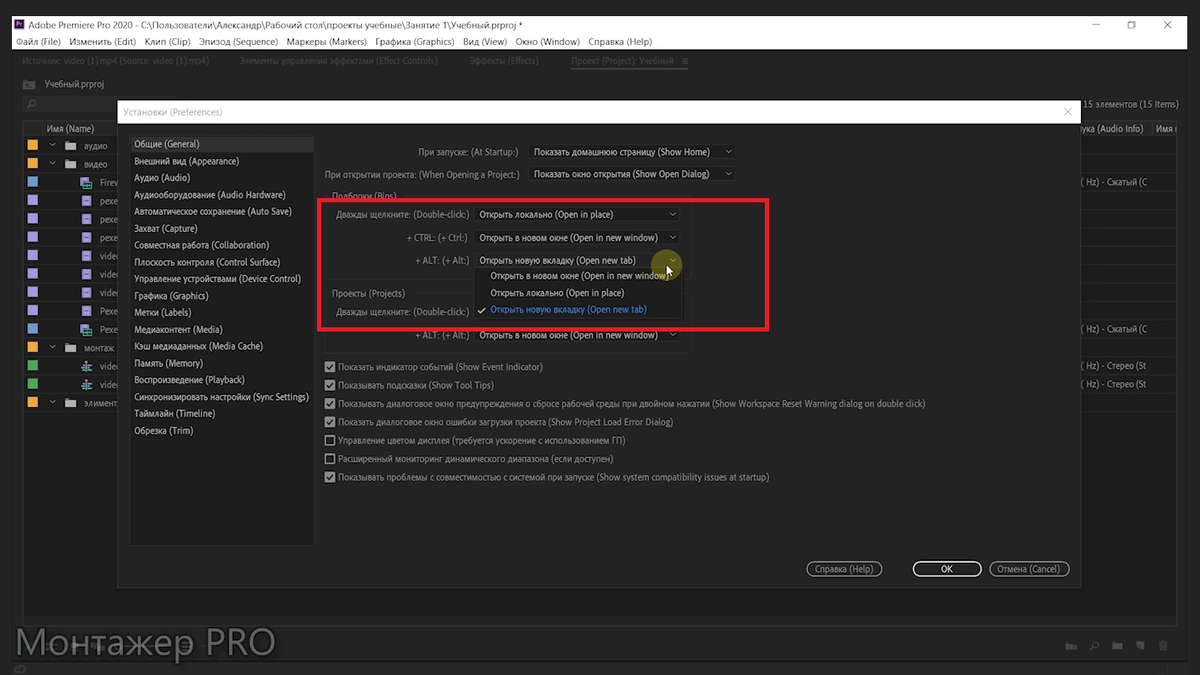Choose Открыть в новом окне in the open dropdown list
This screenshot has width=1200, height=675.
578,275
